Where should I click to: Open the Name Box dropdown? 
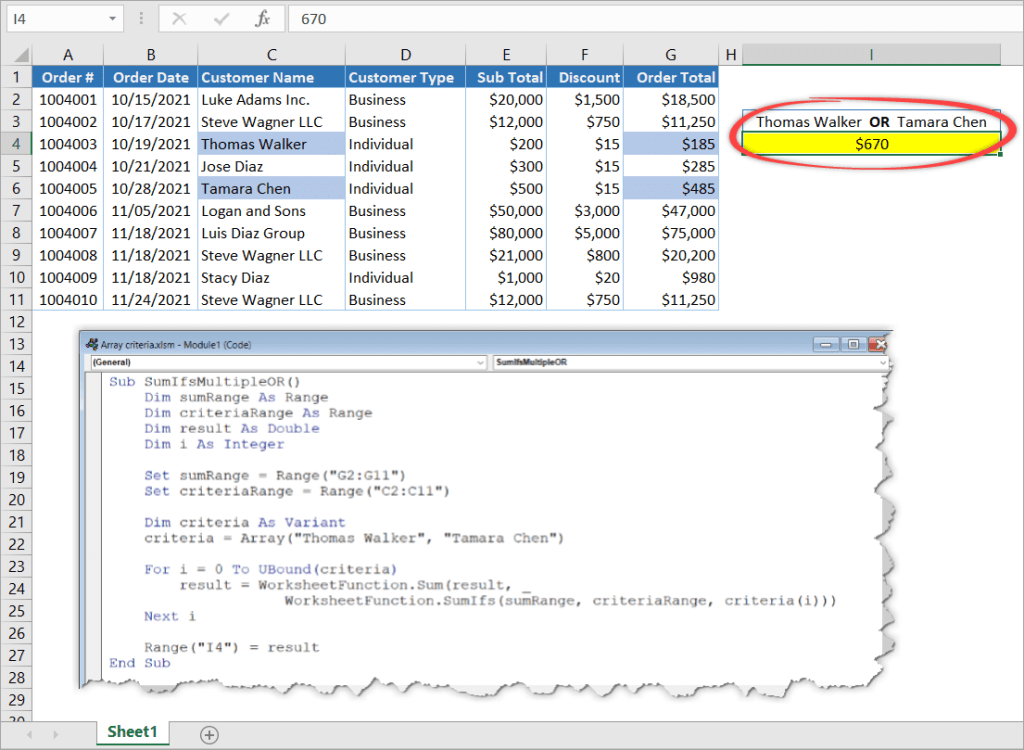point(110,18)
